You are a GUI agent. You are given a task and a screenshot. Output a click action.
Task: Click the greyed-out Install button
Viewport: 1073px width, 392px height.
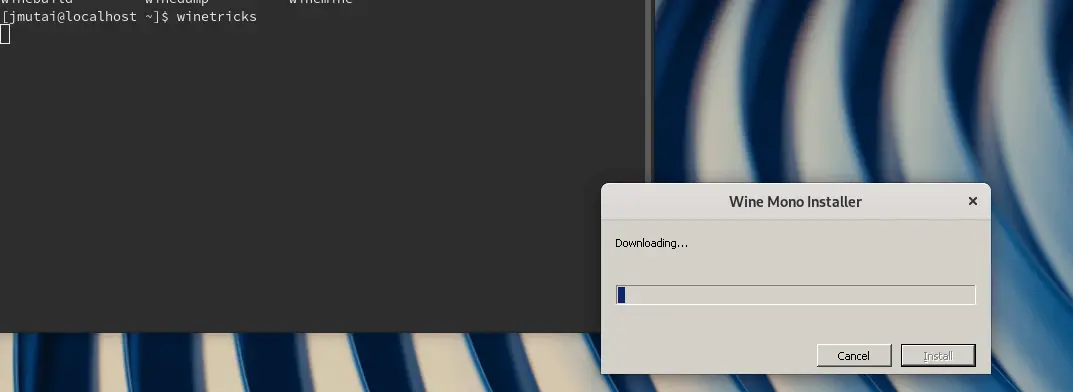point(938,356)
